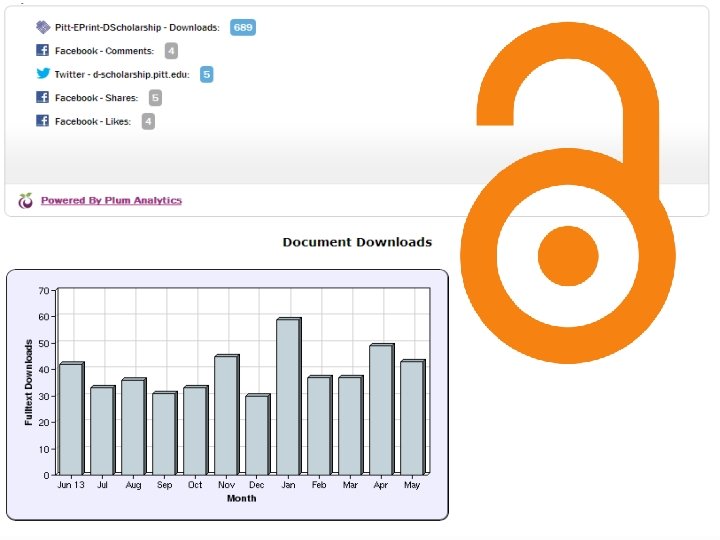Click the Feb bar in chart
This screenshot has width=720, height=540.
coord(320,425)
